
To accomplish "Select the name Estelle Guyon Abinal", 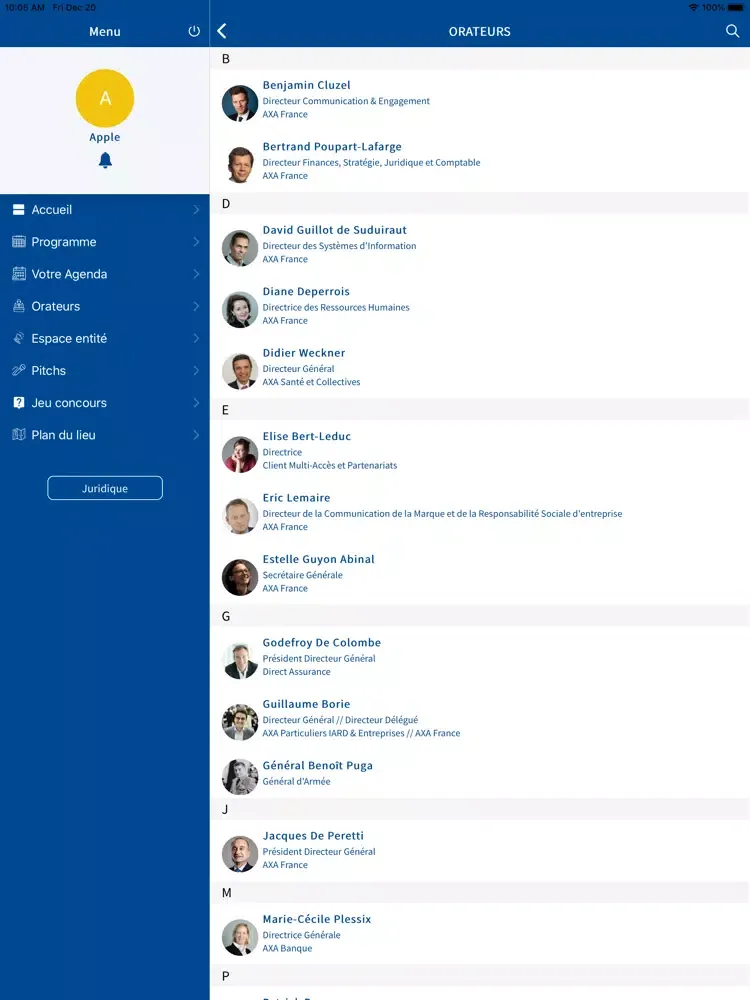I will point(318,559).
